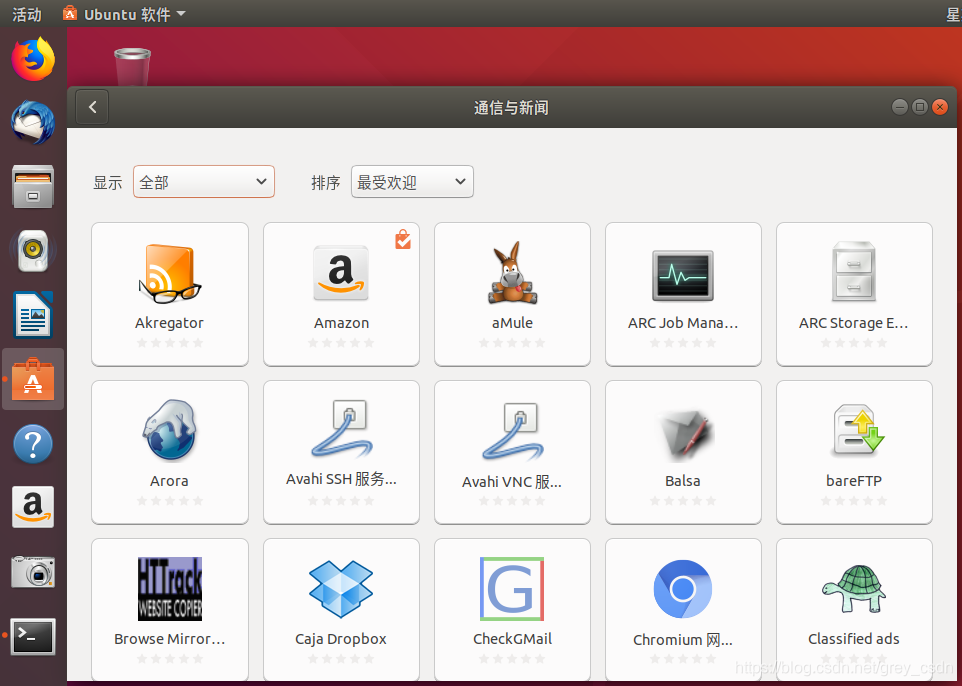Open the Arora browser icon
The image size is (962, 686).
(x=170, y=430)
